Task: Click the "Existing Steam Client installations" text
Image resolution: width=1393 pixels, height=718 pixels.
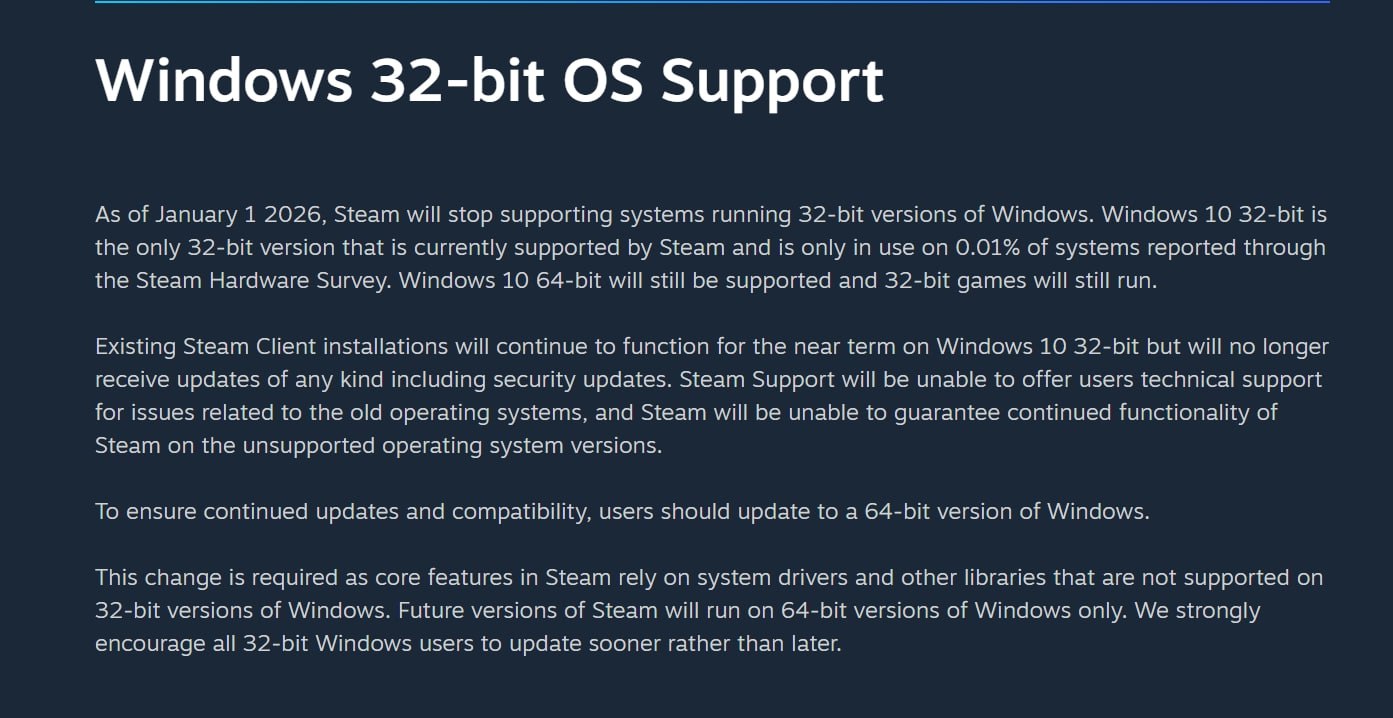Action: tap(271, 346)
